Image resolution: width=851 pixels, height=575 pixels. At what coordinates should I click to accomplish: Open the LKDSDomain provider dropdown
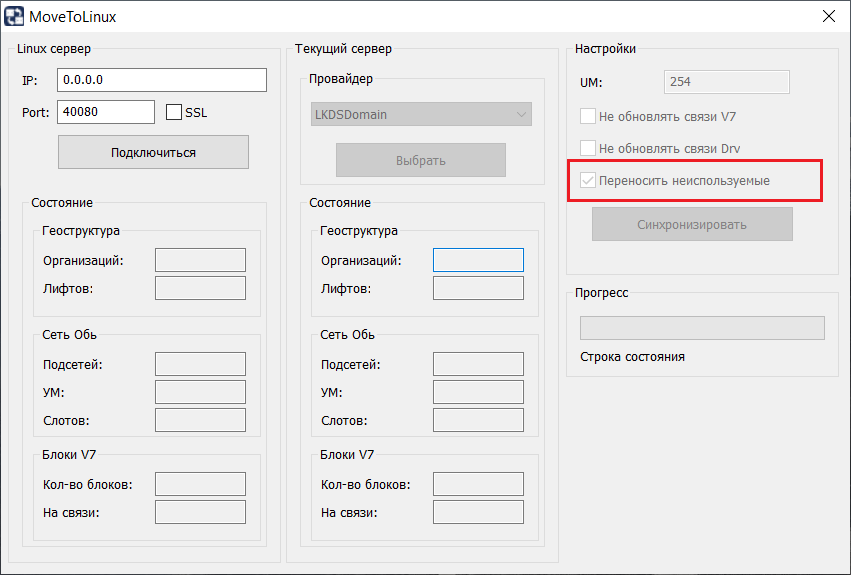click(421, 115)
